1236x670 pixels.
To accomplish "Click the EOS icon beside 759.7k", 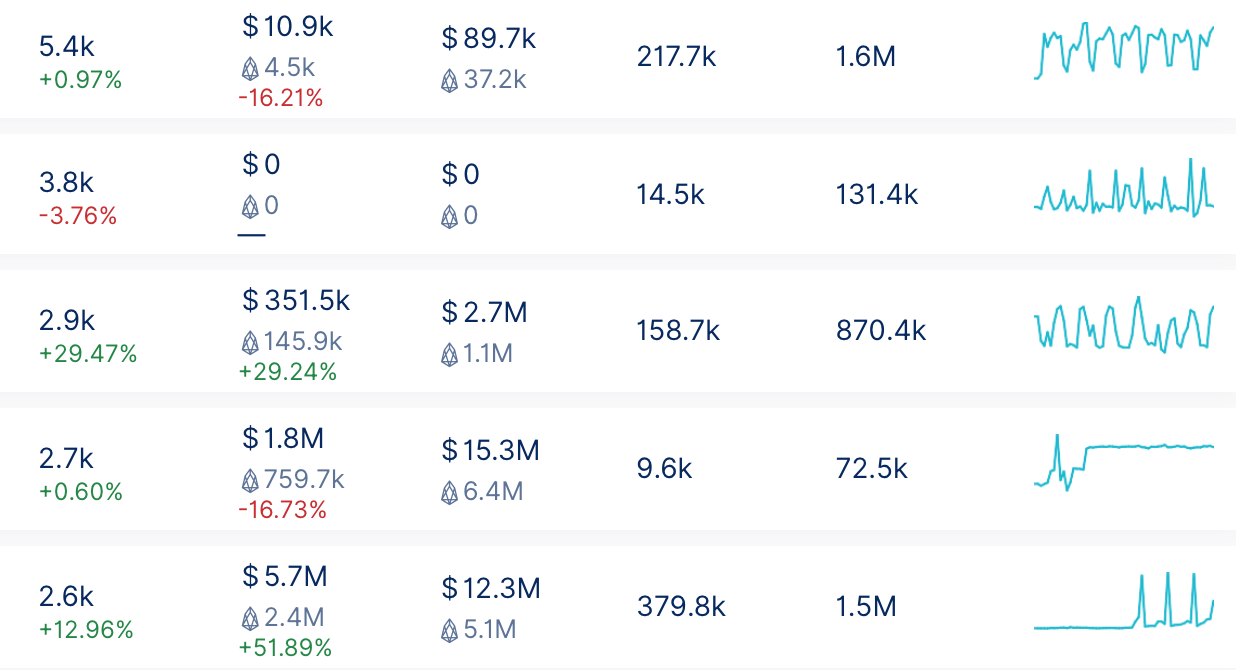I will tap(250, 480).
